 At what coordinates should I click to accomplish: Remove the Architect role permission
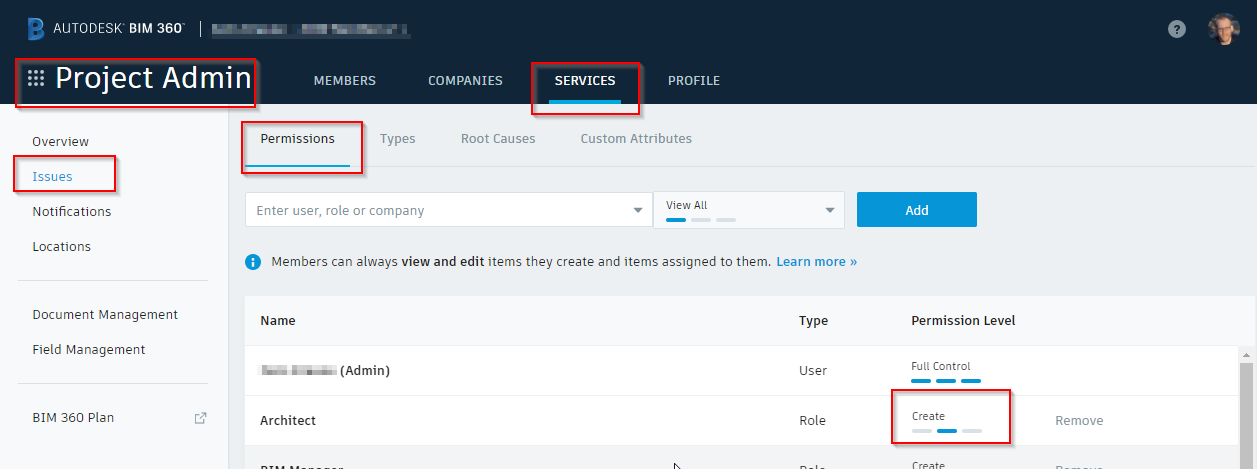click(x=1079, y=421)
